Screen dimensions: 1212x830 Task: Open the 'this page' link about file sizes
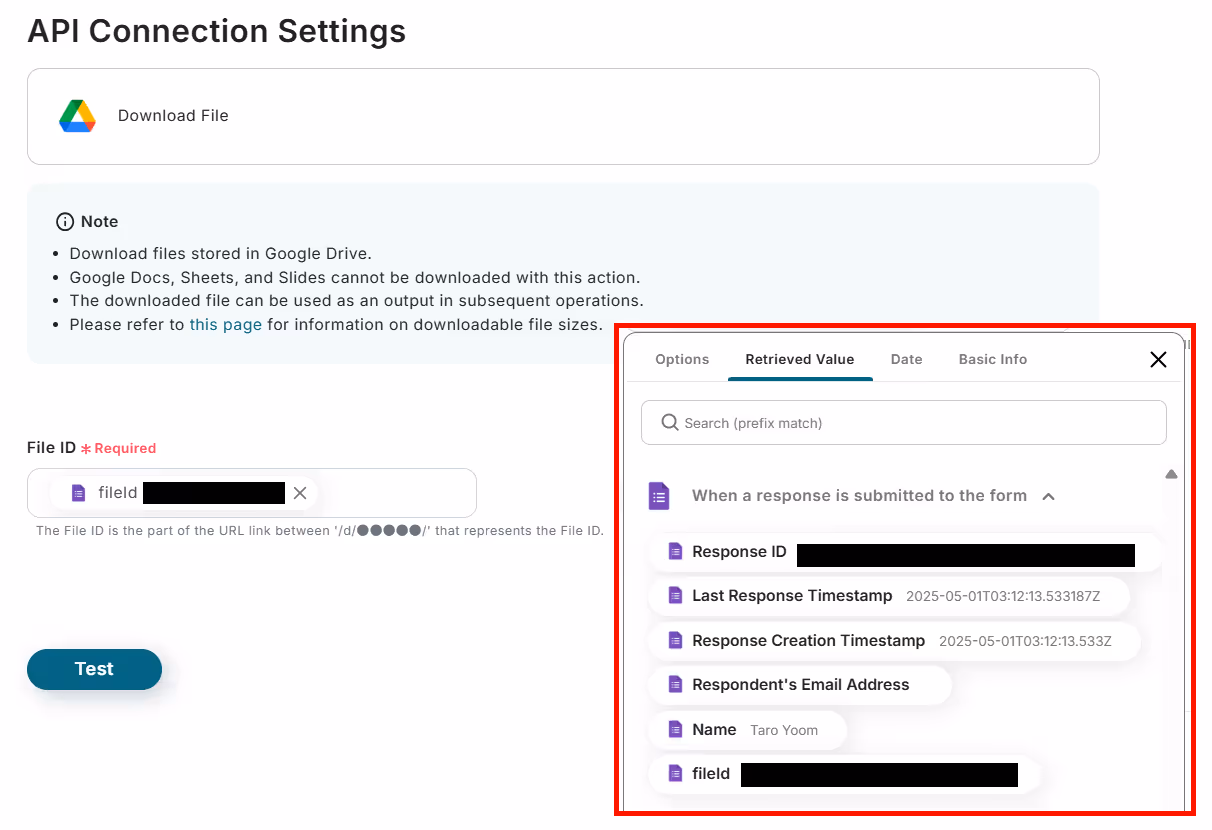(x=226, y=325)
